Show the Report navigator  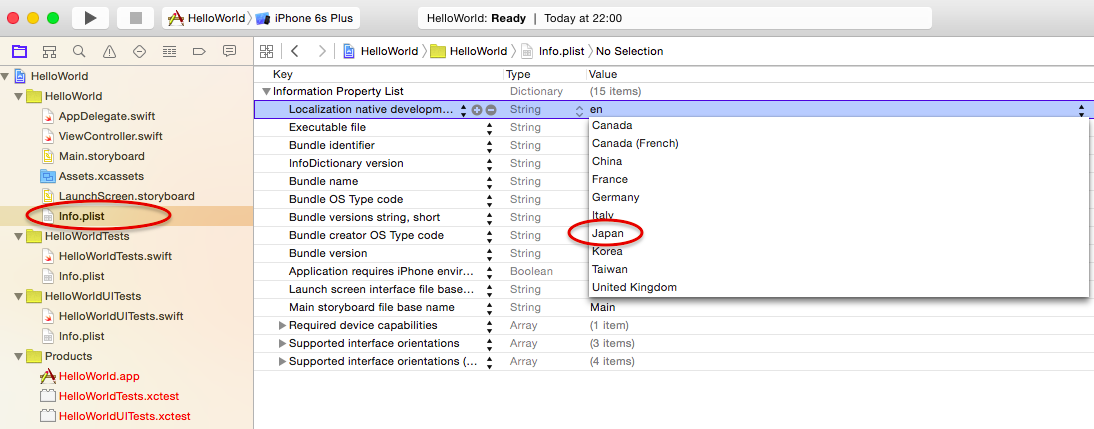[x=229, y=51]
